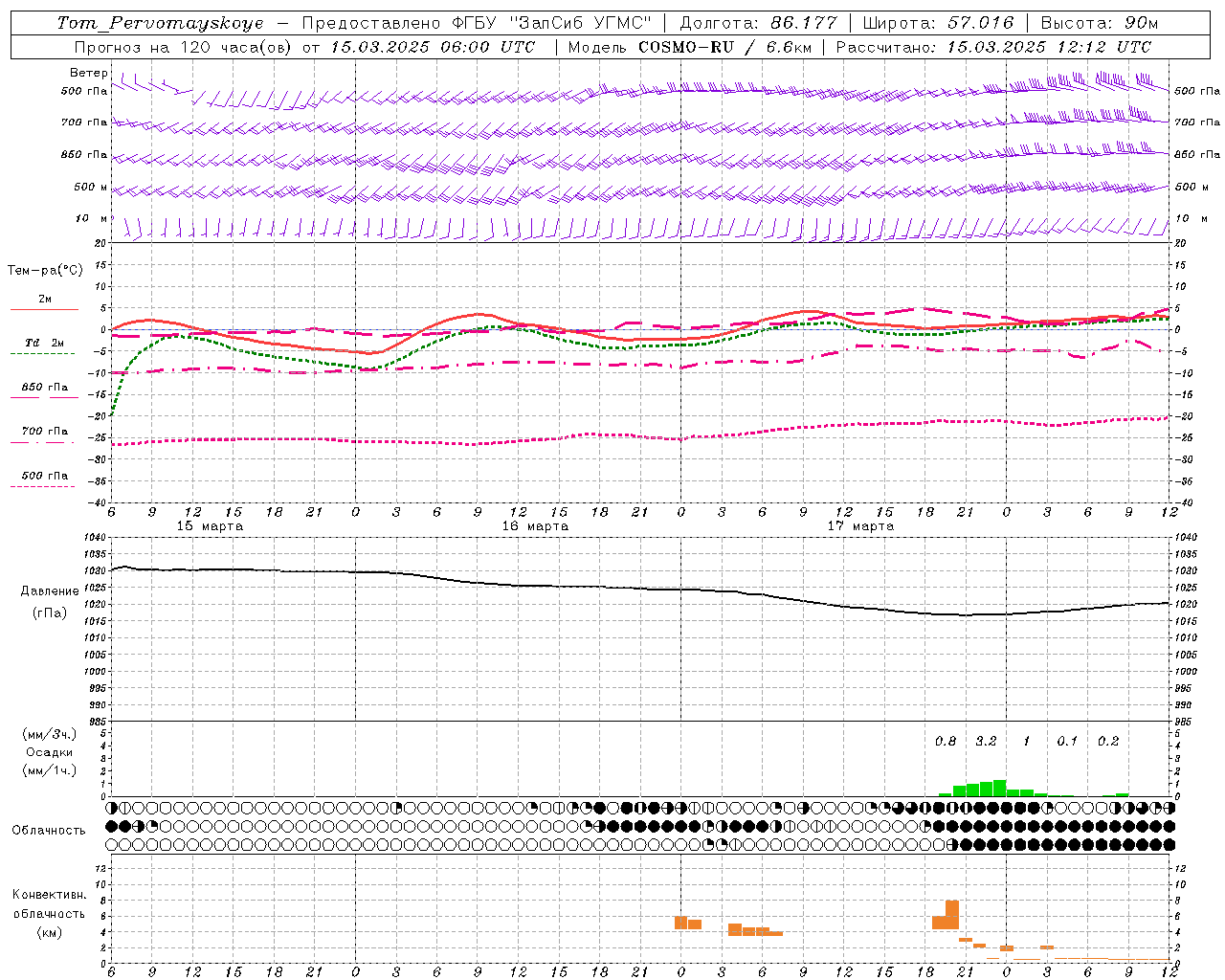Click the tallest green precipitation bar
The height and width of the screenshot is (980, 1225).
tap(999, 788)
